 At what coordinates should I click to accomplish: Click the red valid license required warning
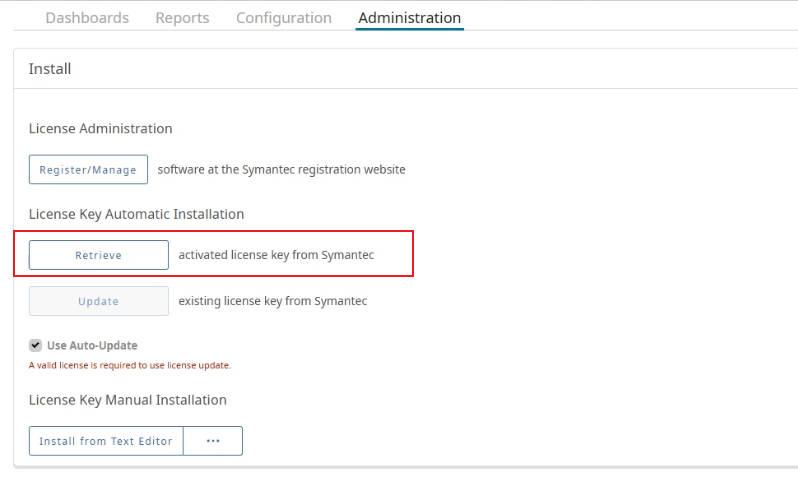(130, 365)
